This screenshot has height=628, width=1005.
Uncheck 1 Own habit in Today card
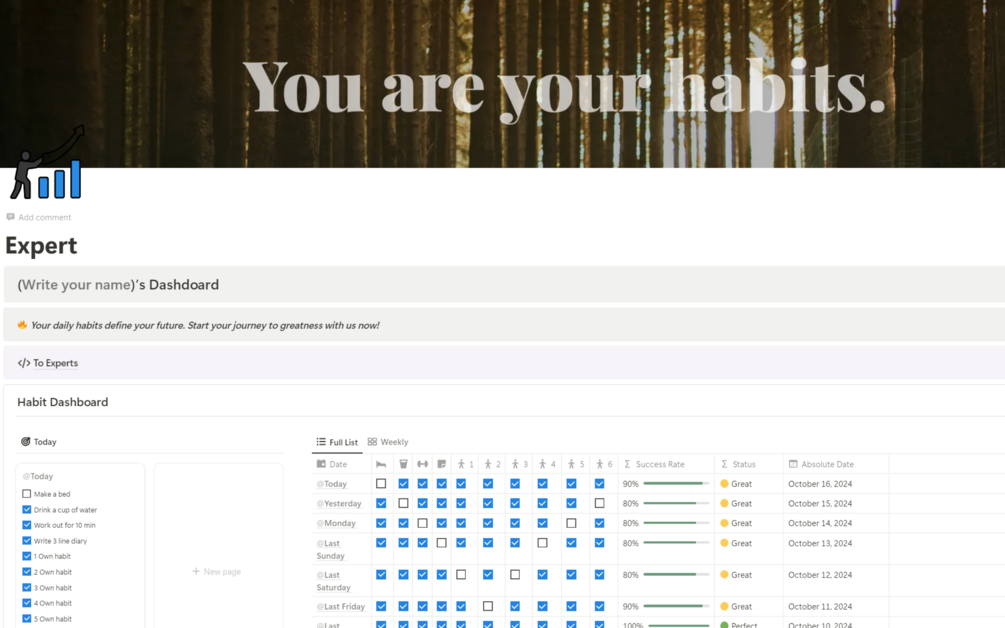[26, 556]
